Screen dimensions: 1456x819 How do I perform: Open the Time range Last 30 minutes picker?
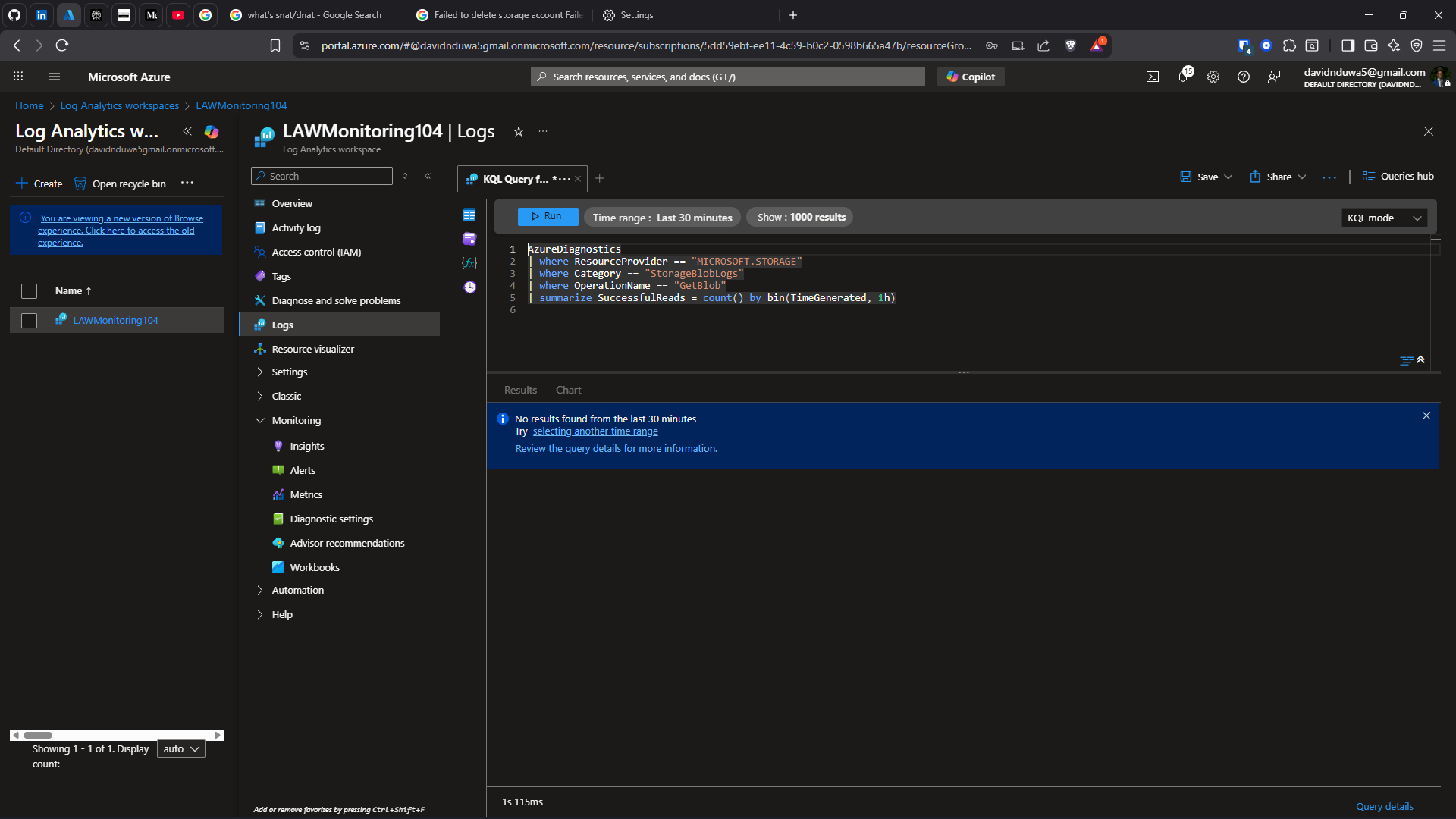pyautogui.click(x=663, y=218)
